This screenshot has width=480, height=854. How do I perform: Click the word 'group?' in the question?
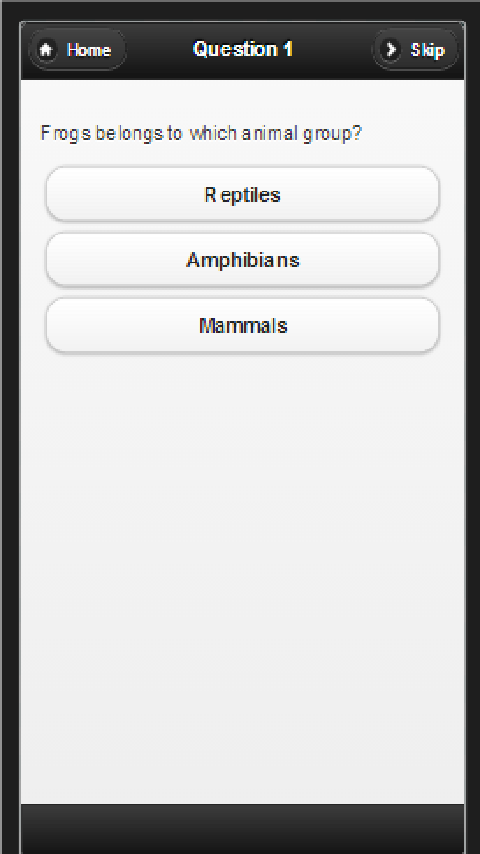pyautogui.click(x=332, y=134)
